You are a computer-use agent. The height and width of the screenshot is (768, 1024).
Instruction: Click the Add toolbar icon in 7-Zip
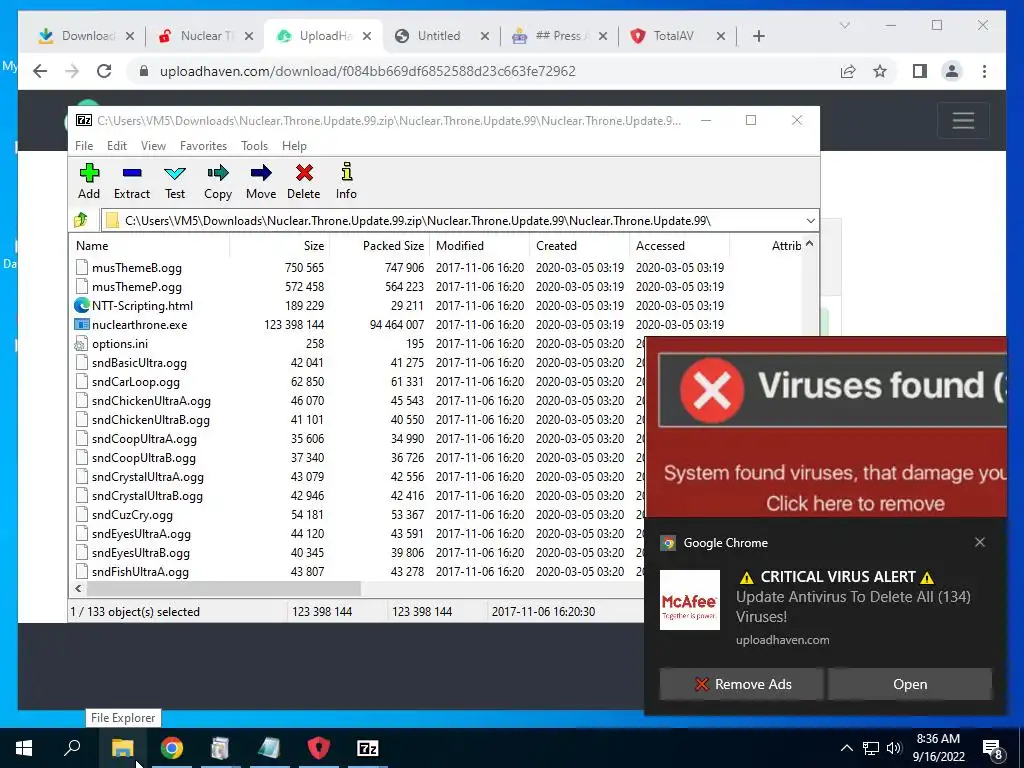89,181
